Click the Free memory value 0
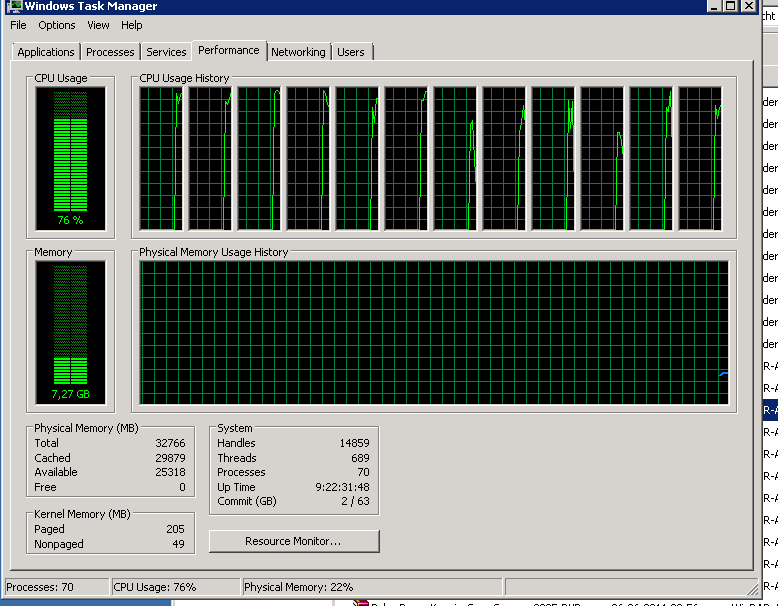 182,487
